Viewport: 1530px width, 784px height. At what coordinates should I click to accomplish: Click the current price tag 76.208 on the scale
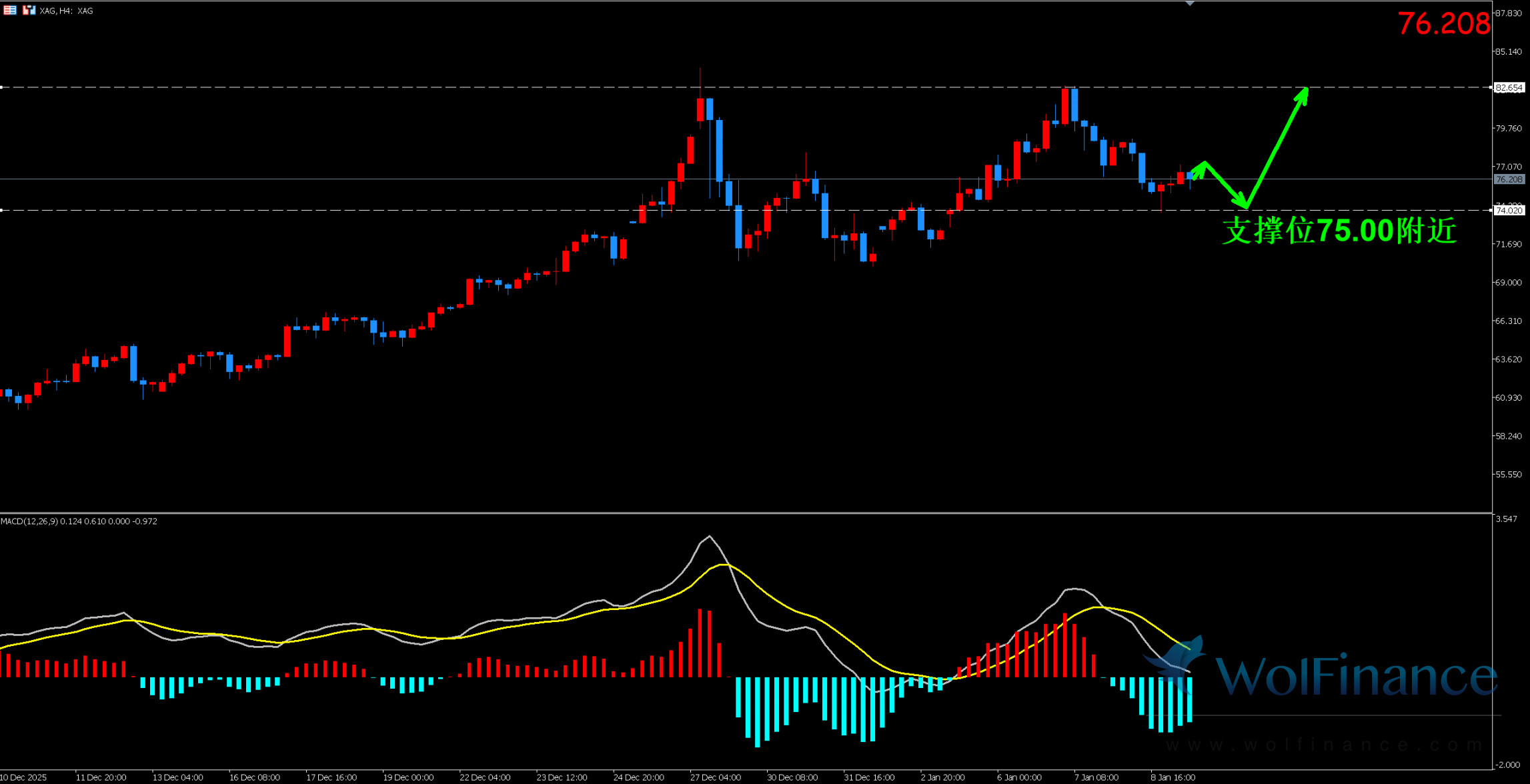1509,179
